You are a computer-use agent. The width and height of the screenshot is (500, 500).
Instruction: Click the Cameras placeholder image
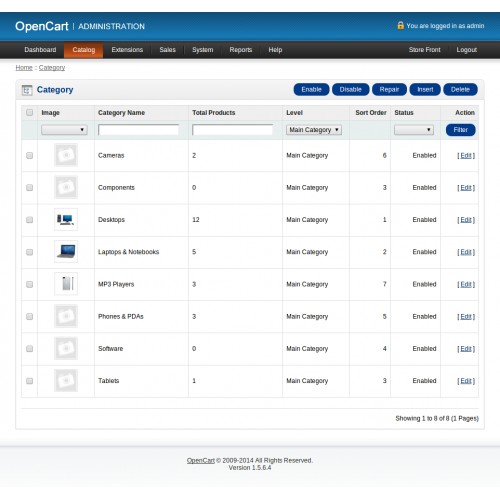click(x=66, y=155)
